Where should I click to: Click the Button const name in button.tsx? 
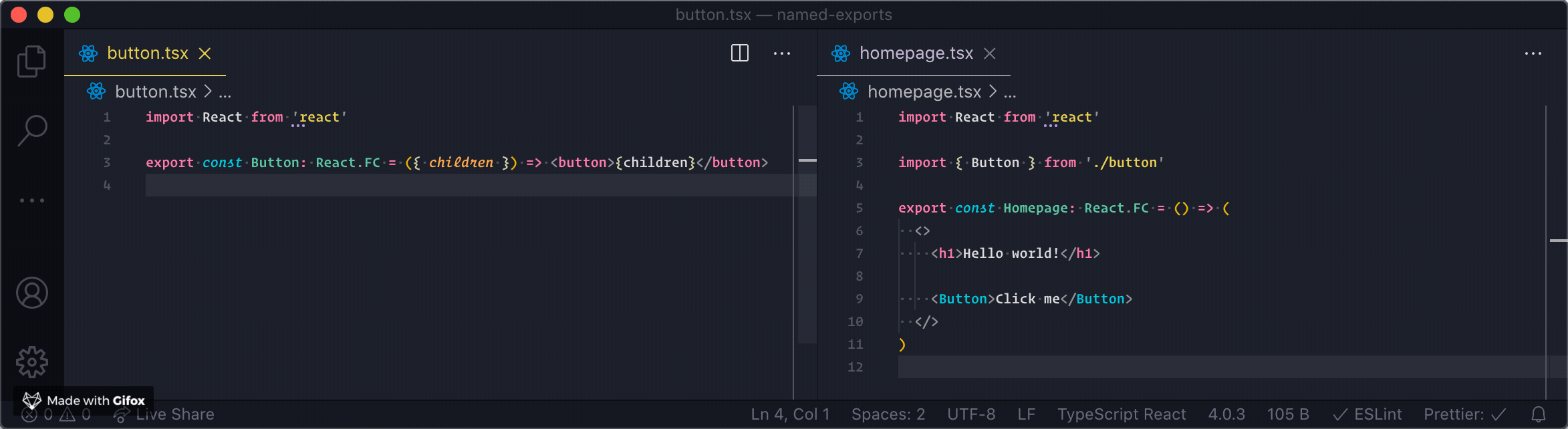coord(275,162)
